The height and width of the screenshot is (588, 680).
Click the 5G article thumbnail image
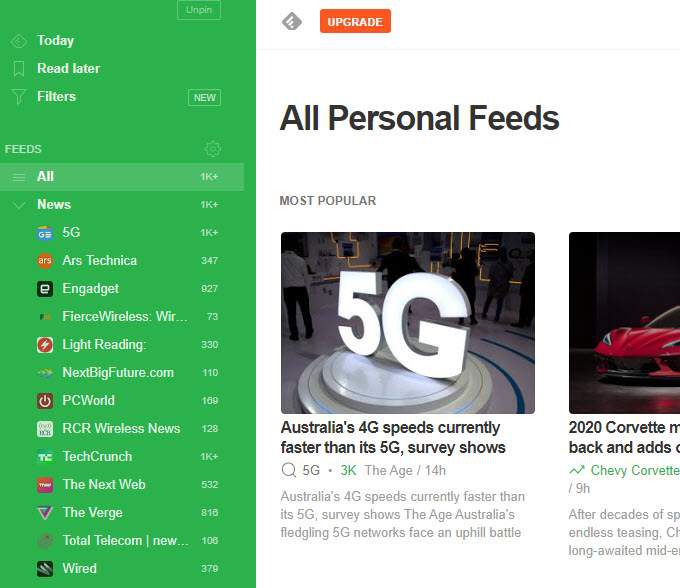(408, 323)
